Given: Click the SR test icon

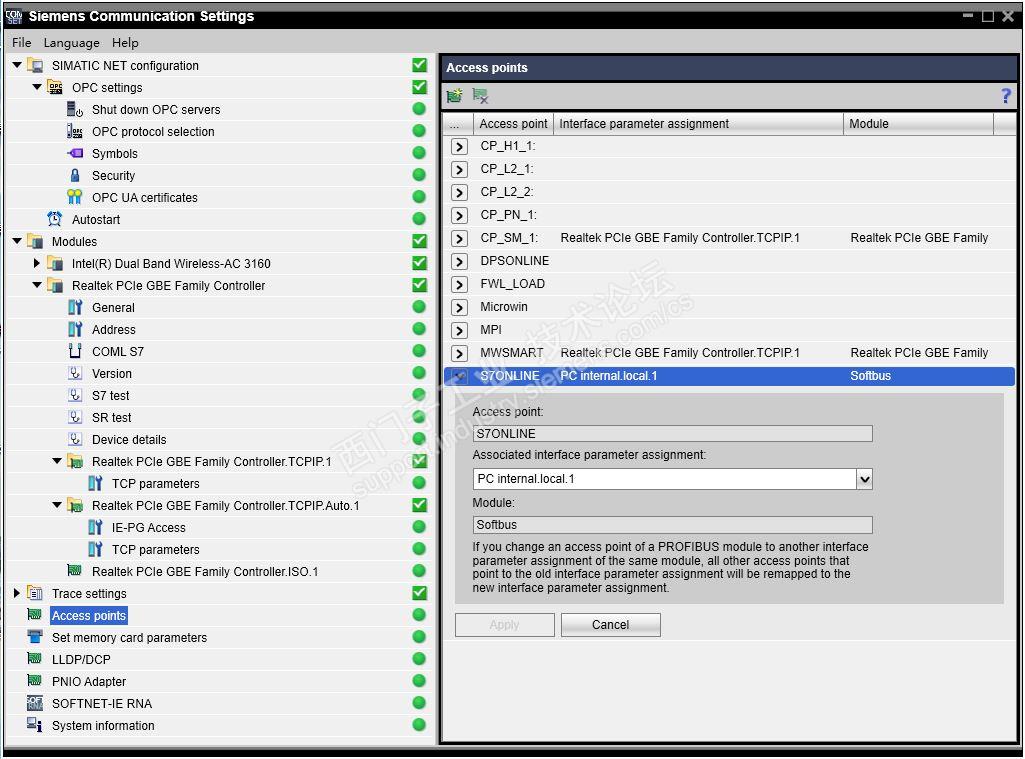Looking at the screenshot, I should pyautogui.click(x=75, y=417).
